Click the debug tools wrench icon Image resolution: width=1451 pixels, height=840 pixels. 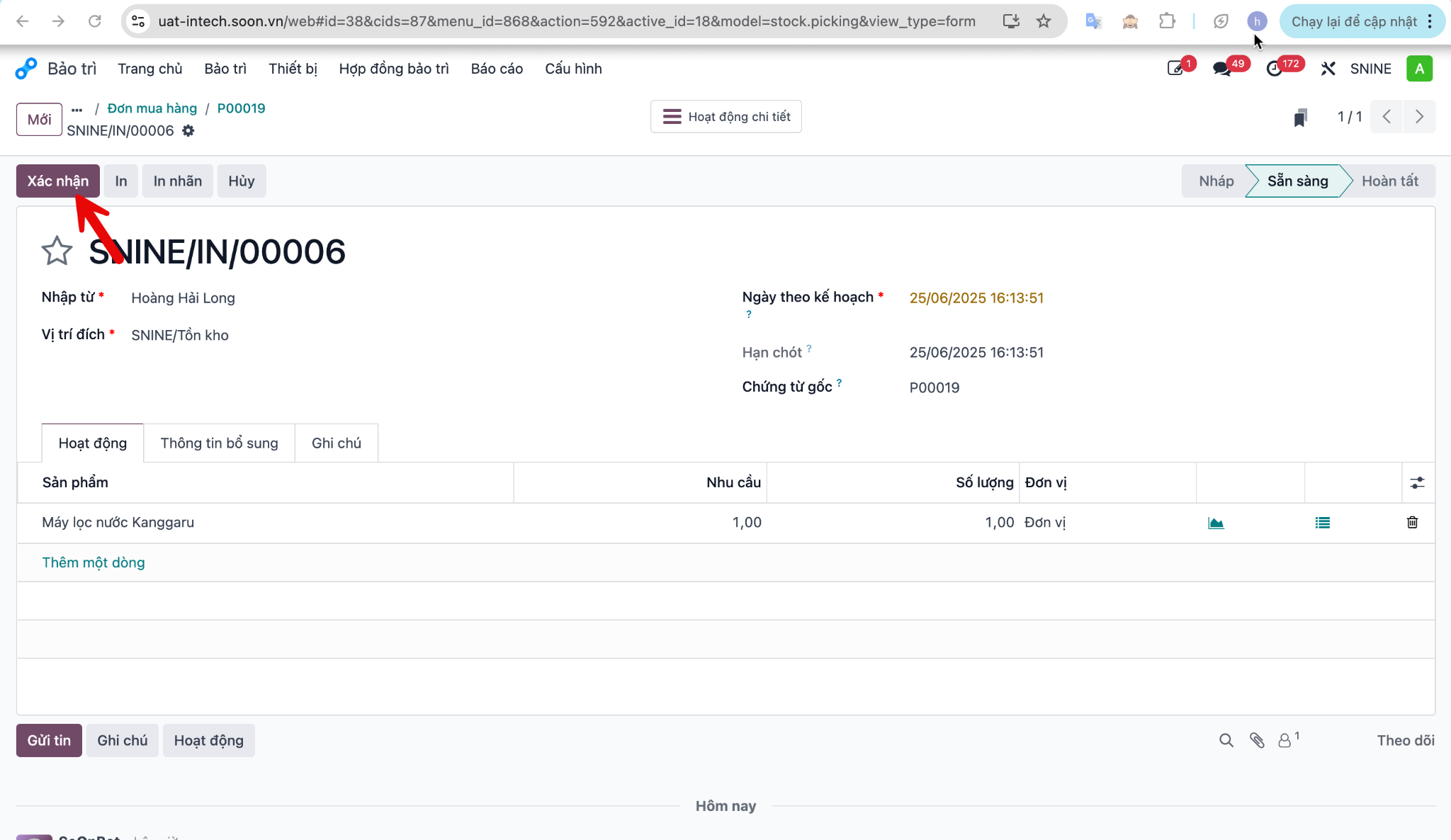point(1328,69)
